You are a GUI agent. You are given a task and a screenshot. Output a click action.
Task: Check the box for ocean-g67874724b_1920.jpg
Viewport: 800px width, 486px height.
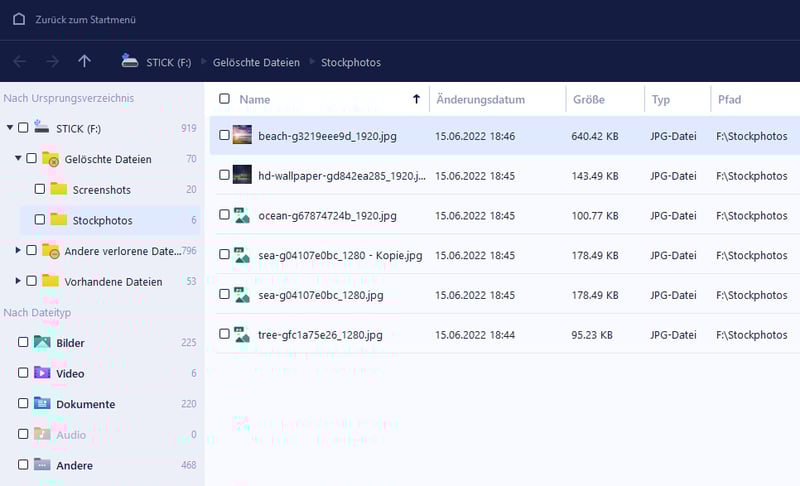[224, 215]
